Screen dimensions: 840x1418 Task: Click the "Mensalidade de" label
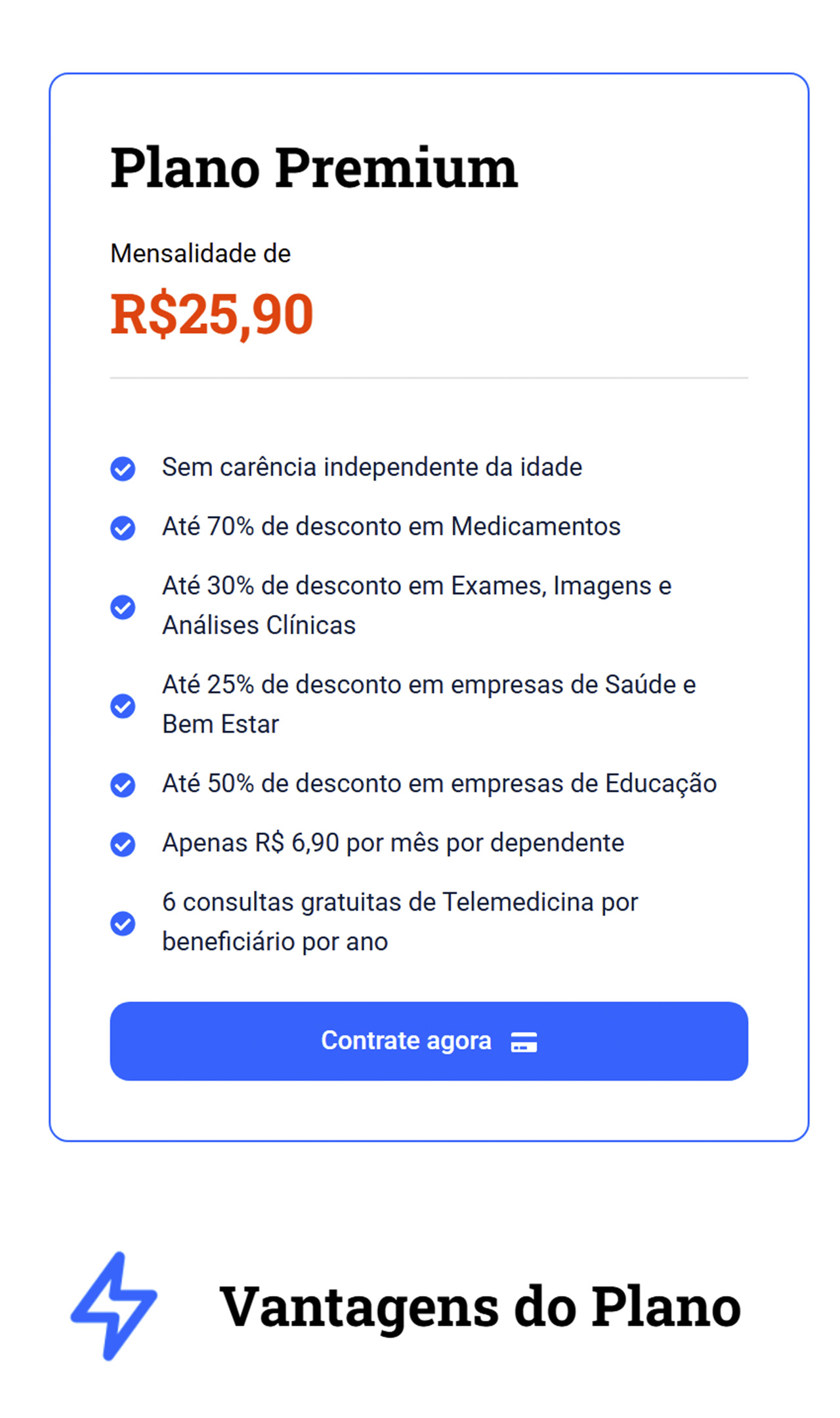200,253
